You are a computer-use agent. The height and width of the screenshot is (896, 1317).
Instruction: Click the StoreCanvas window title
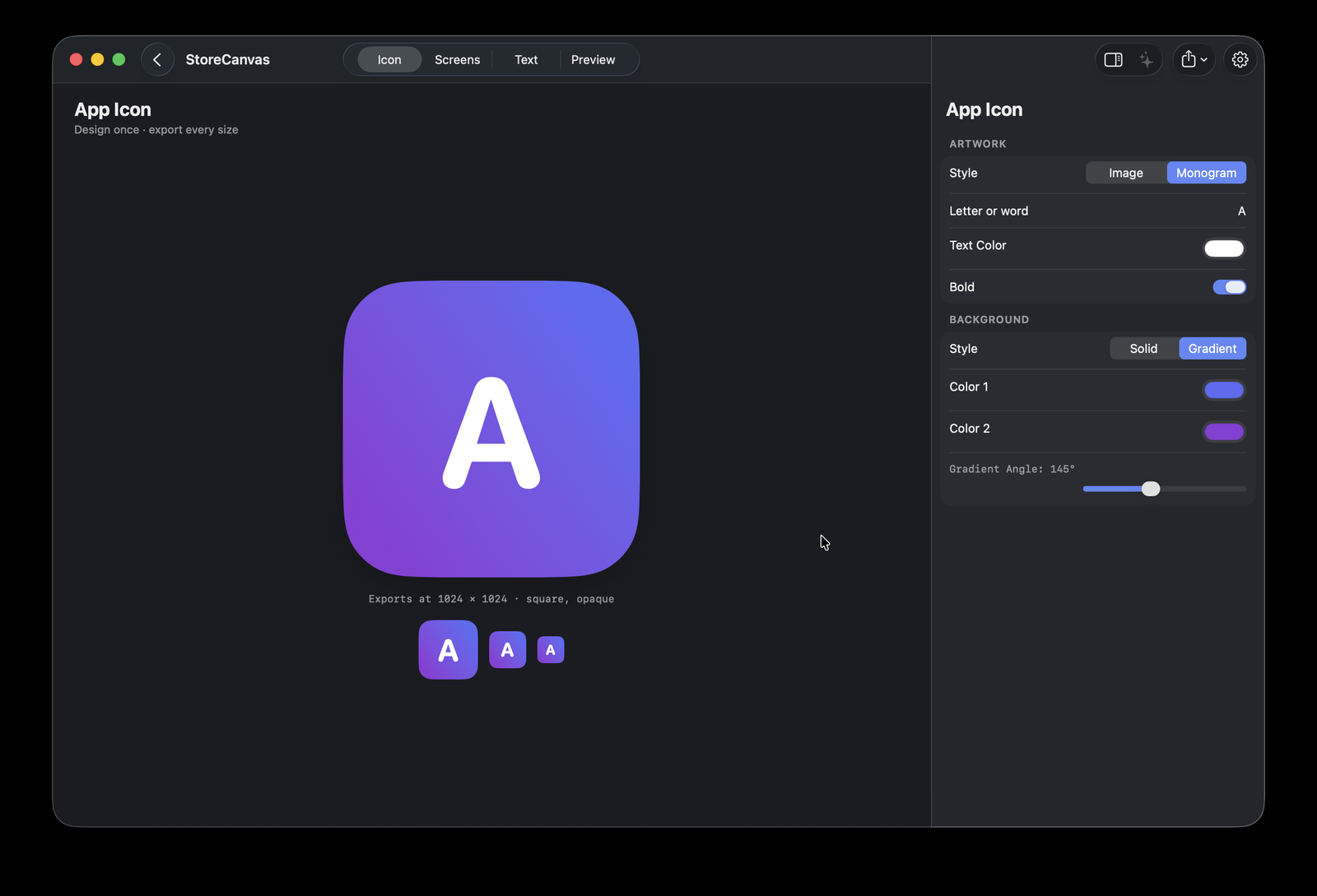coord(227,59)
